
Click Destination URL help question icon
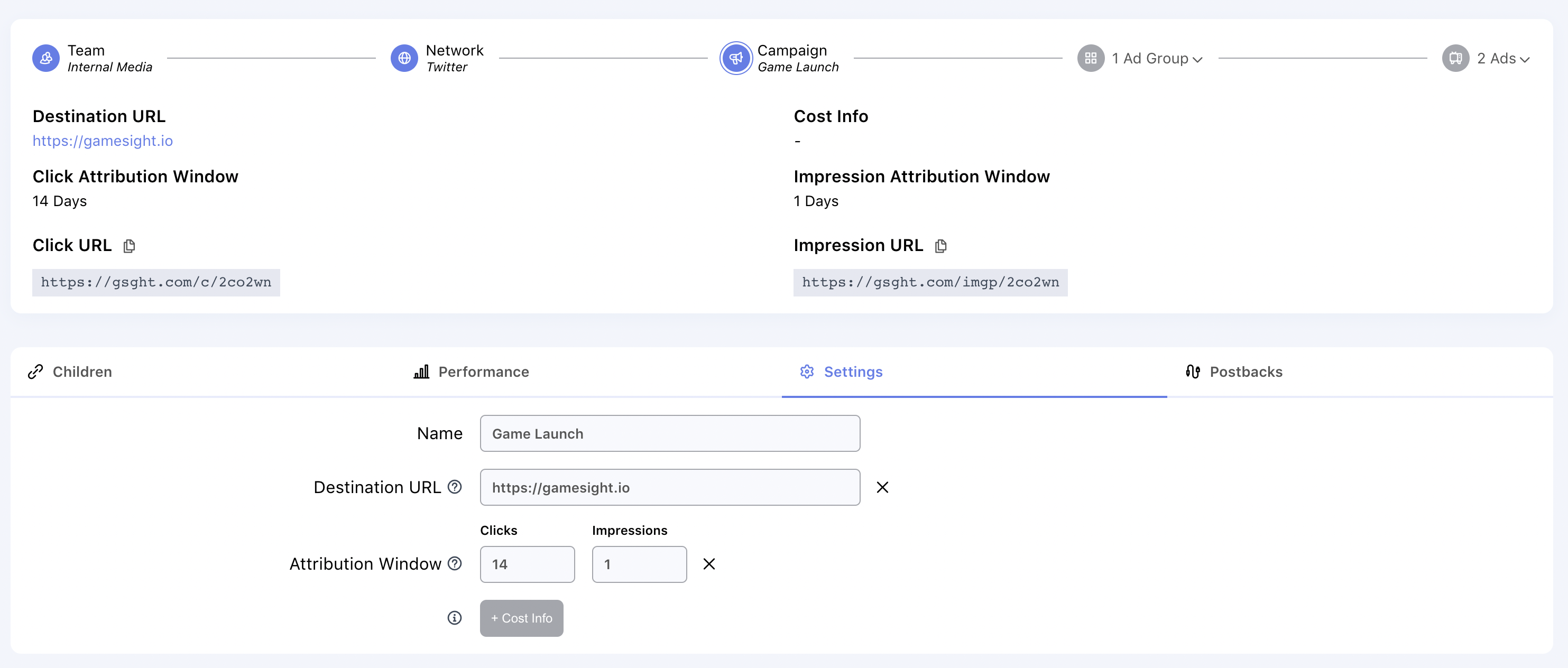[455, 487]
